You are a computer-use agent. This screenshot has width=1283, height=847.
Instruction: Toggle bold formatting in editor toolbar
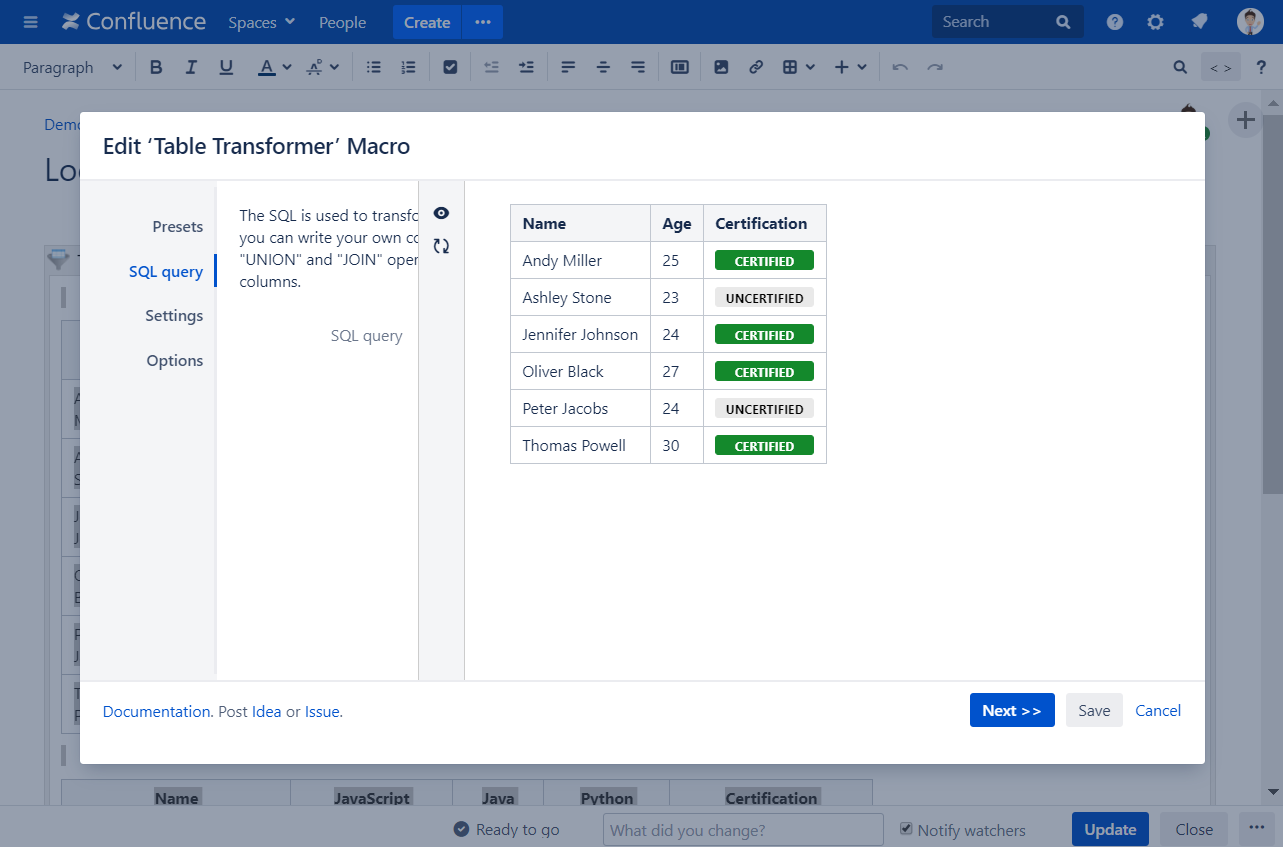click(x=155, y=67)
